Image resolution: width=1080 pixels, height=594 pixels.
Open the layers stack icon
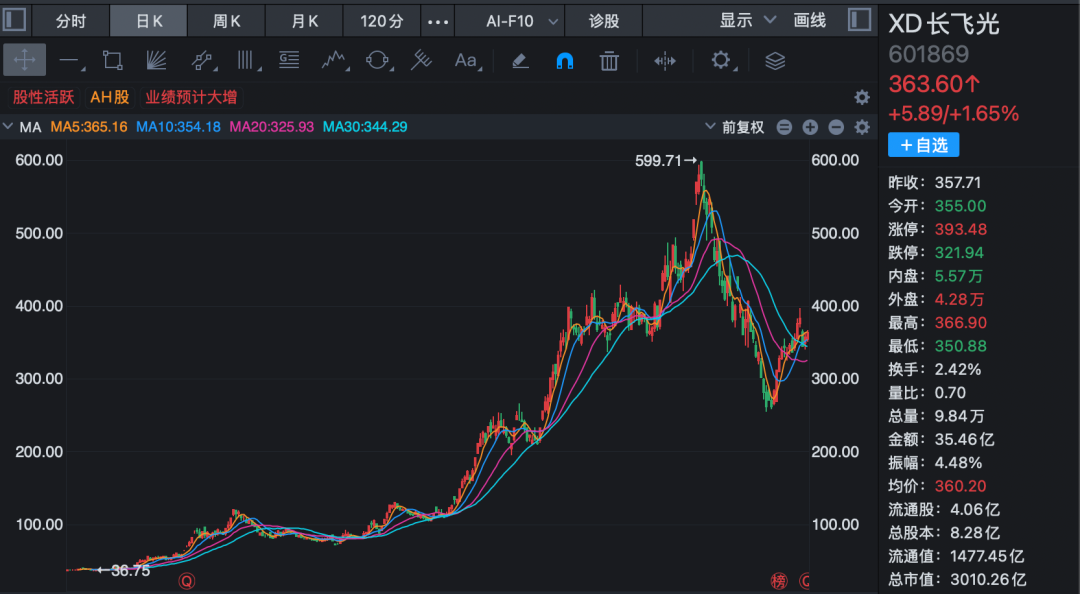775,61
